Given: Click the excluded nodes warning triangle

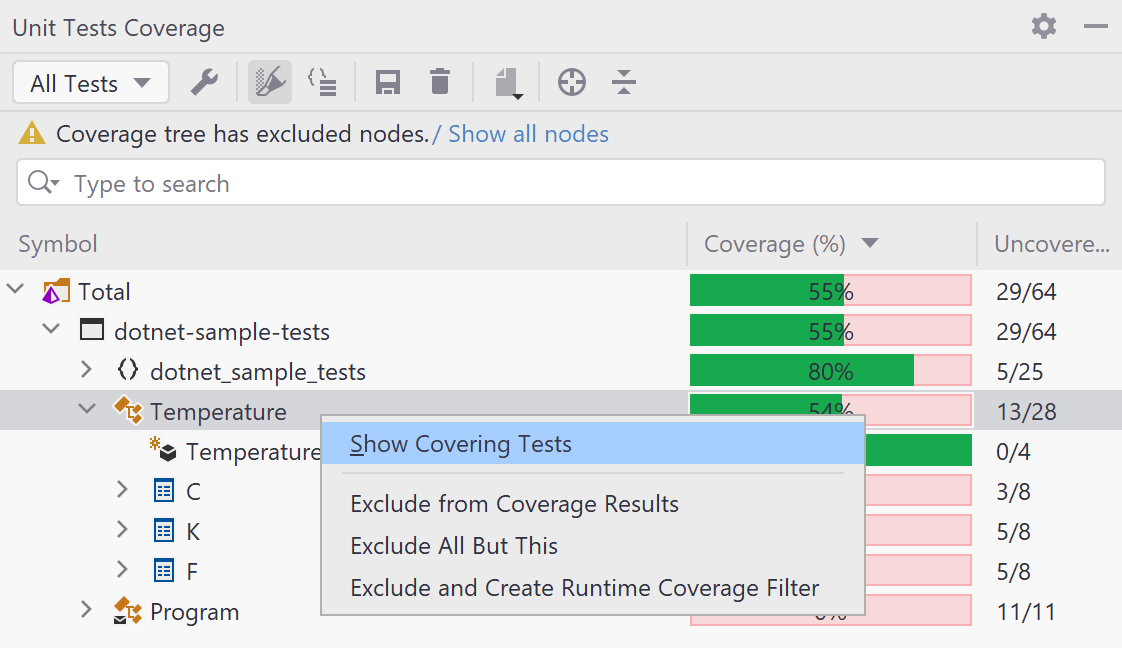Looking at the screenshot, I should 29,132.
